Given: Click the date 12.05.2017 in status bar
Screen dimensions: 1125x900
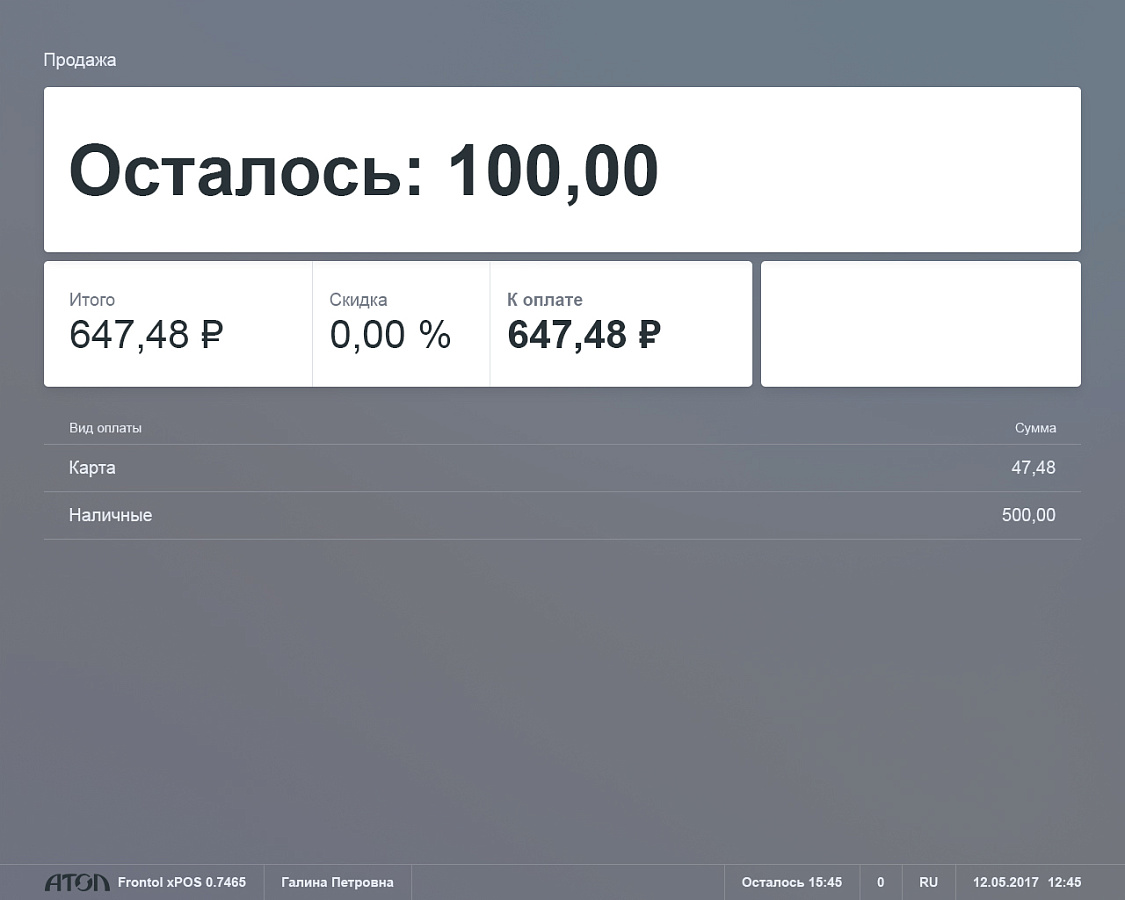Looking at the screenshot, I should (x=1005, y=882).
